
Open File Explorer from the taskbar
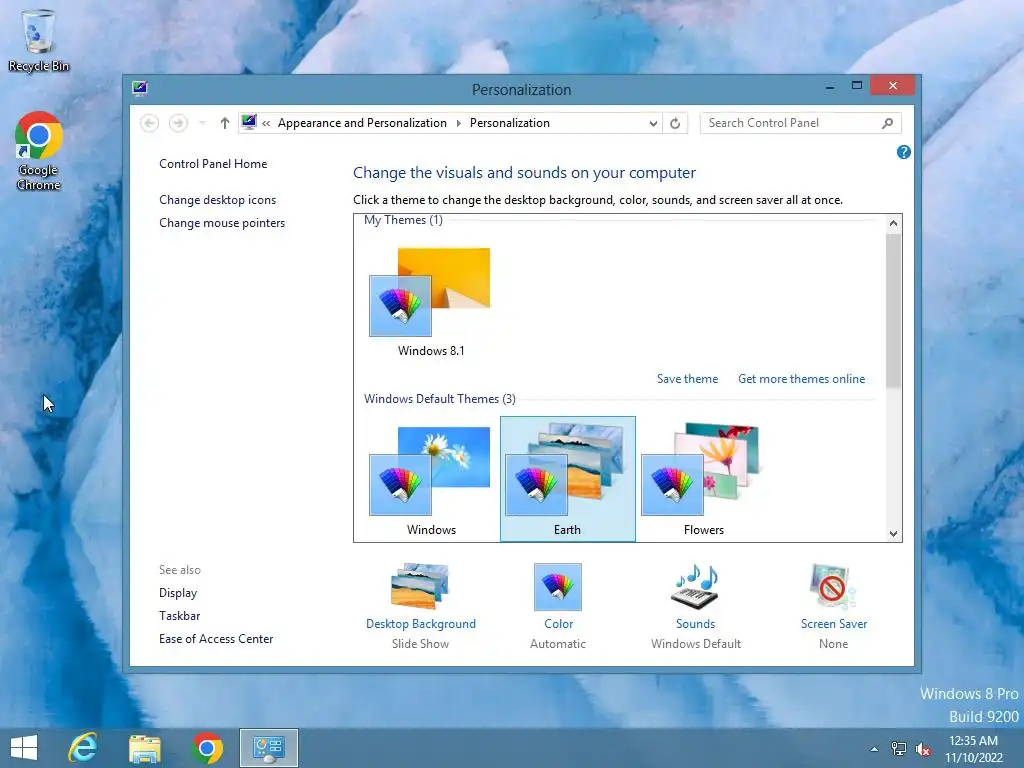tap(145, 748)
